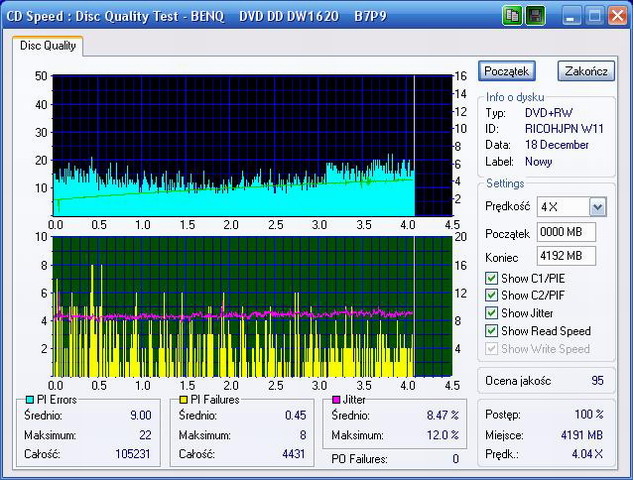Viewport: 633px width, 480px height.
Task: Click the PI Failures average 0.45
Action: pos(296,415)
